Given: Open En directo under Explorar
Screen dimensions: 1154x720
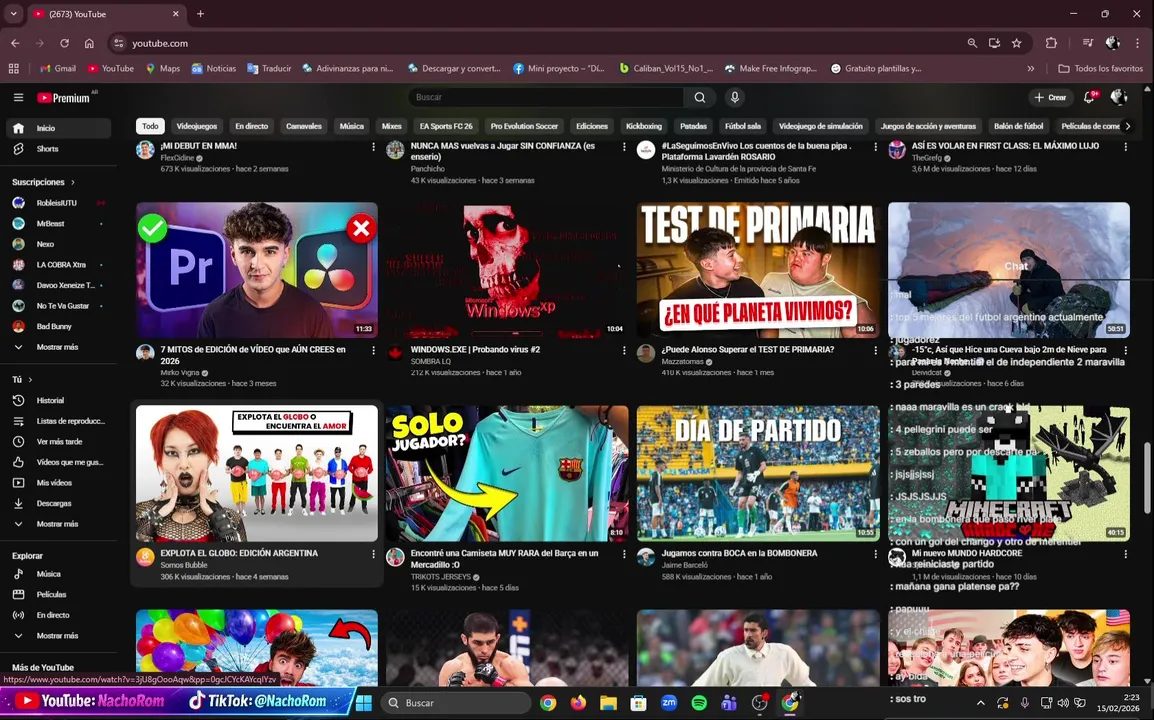Looking at the screenshot, I should 59,615.
